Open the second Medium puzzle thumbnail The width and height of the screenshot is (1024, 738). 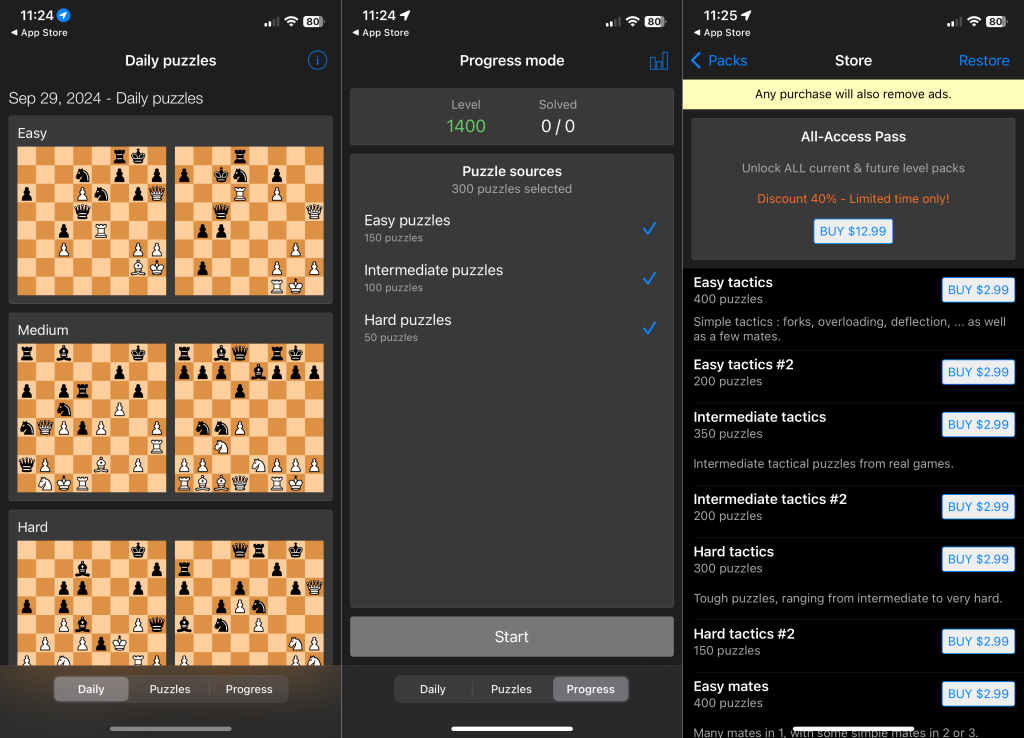249,418
